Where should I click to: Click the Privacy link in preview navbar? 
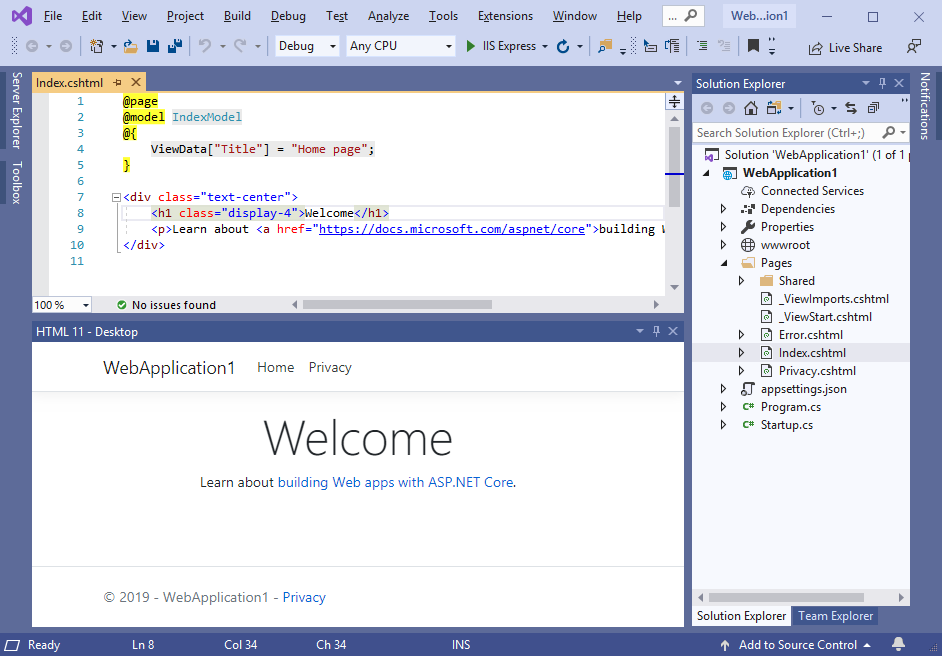(x=330, y=367)
